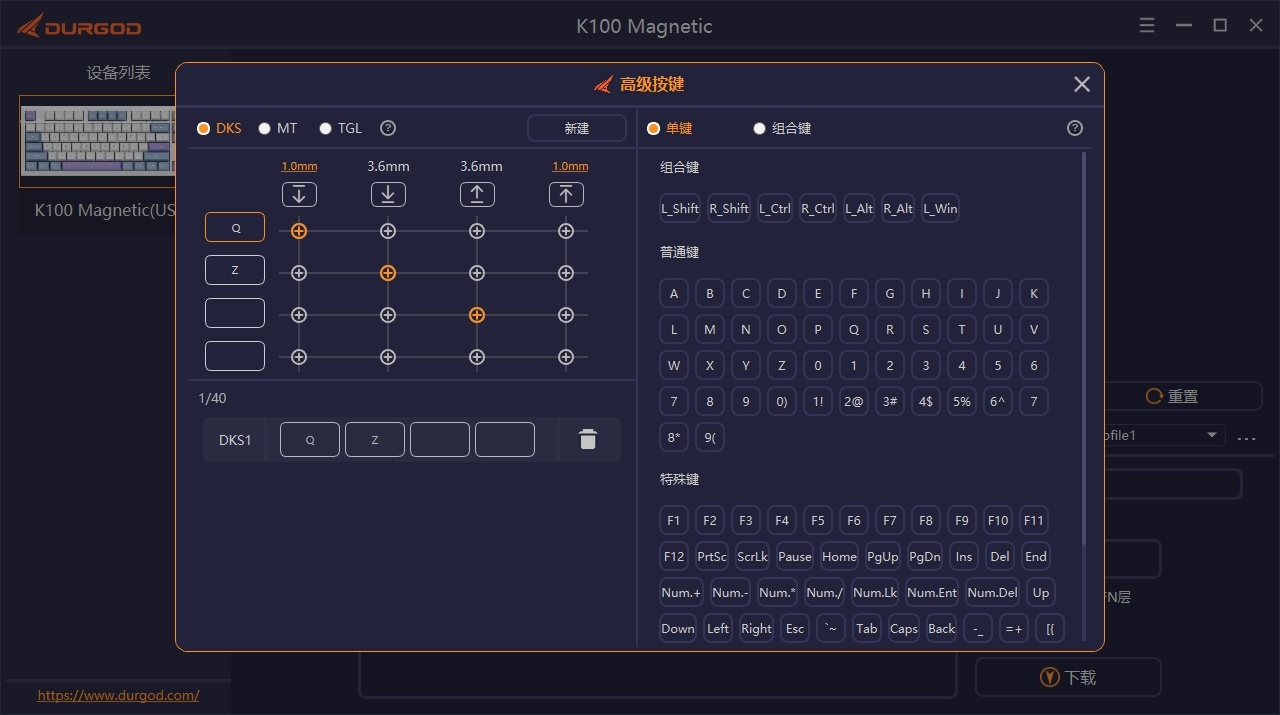Switch to the 组合键 radio option
Screen dimensions: 1280x715
(760, 128)
